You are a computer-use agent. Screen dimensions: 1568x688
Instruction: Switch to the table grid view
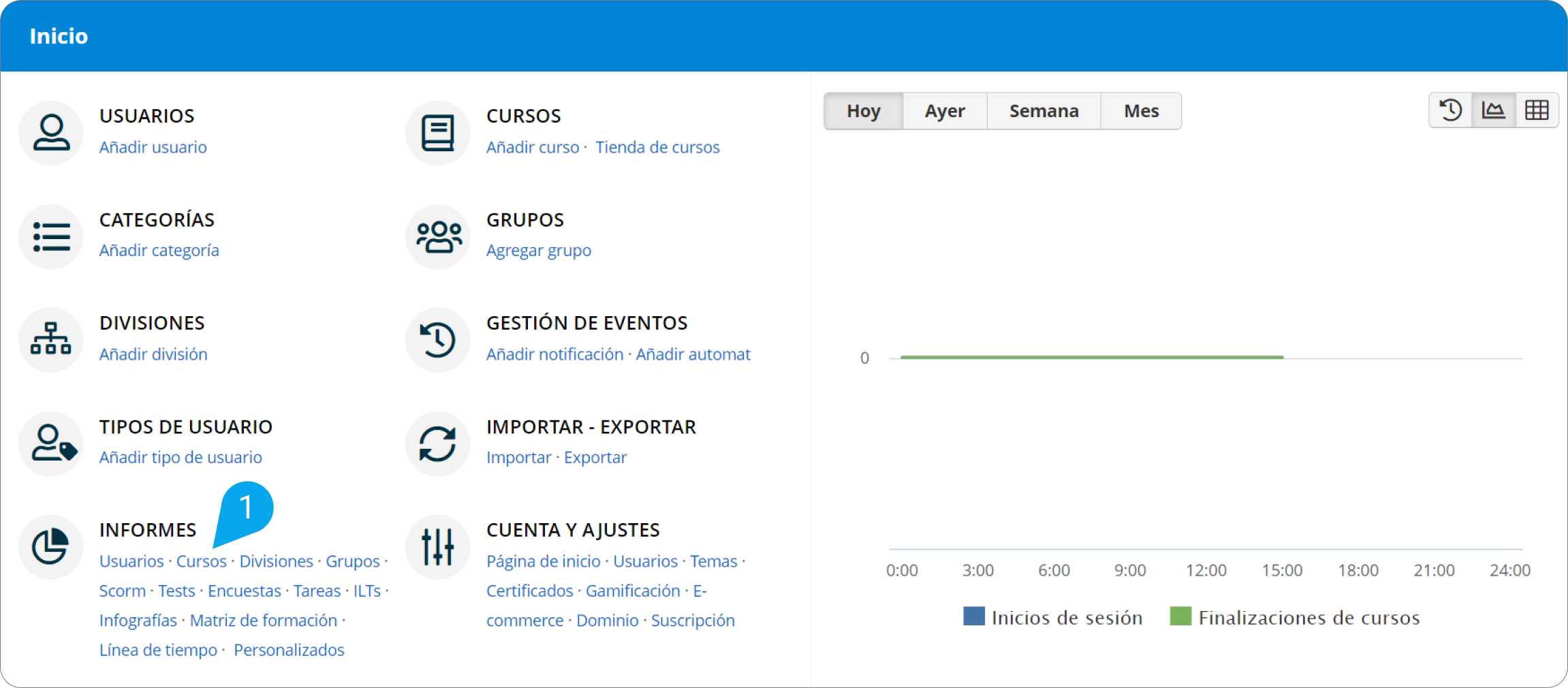[1537, 110]
